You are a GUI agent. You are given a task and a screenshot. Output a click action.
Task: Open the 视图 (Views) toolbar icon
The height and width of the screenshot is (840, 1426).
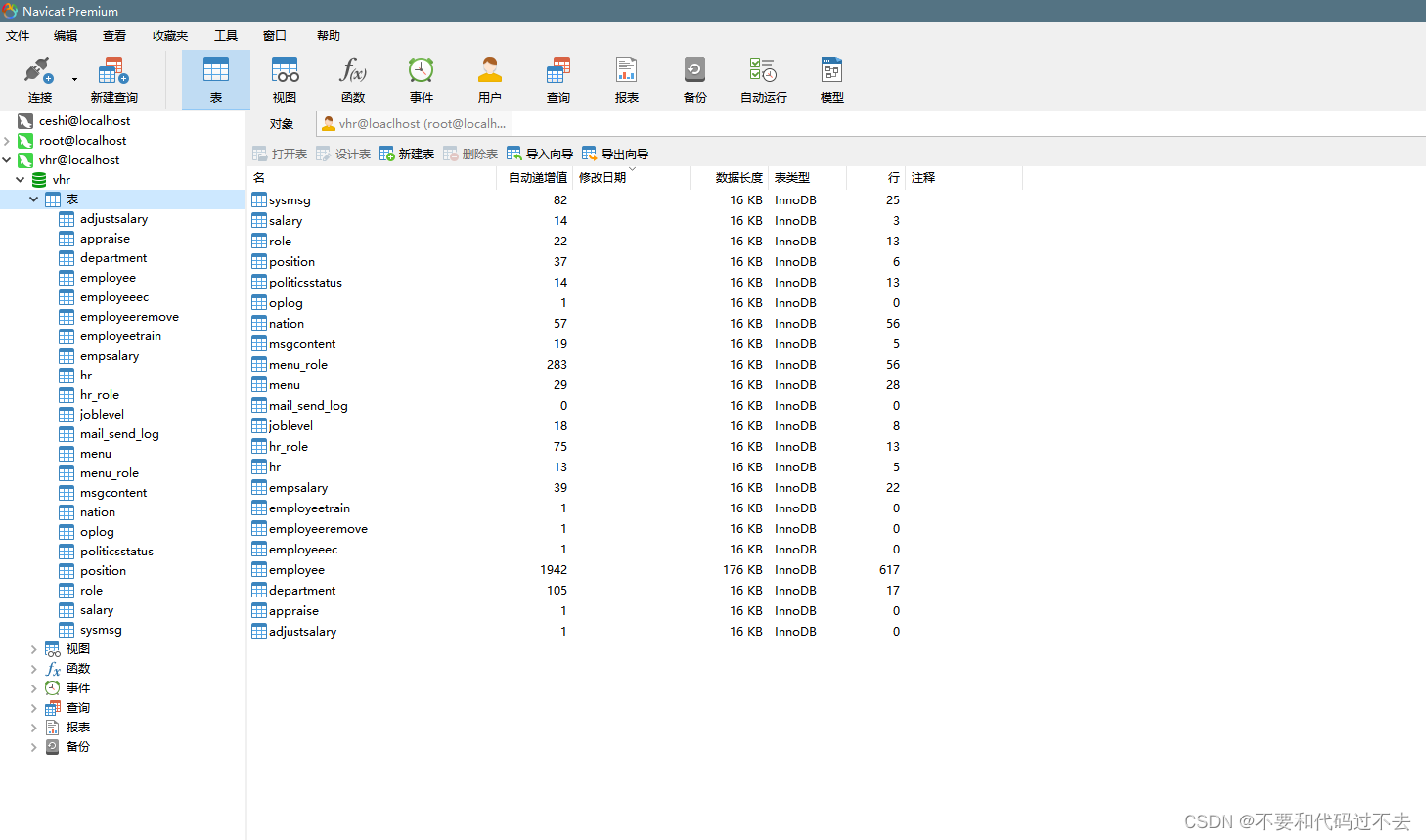pos(284,78)
